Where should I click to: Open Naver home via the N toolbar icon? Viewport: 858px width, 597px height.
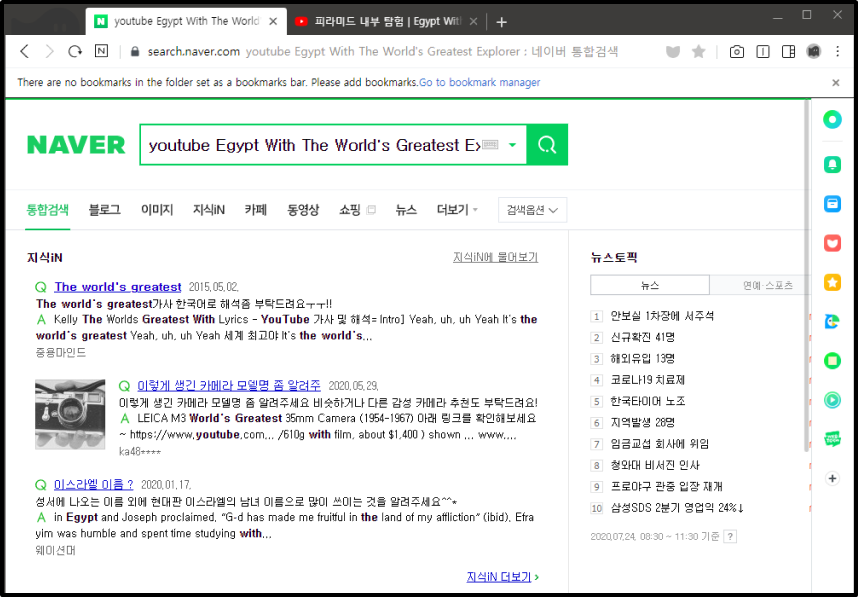[x=102, y=51]
